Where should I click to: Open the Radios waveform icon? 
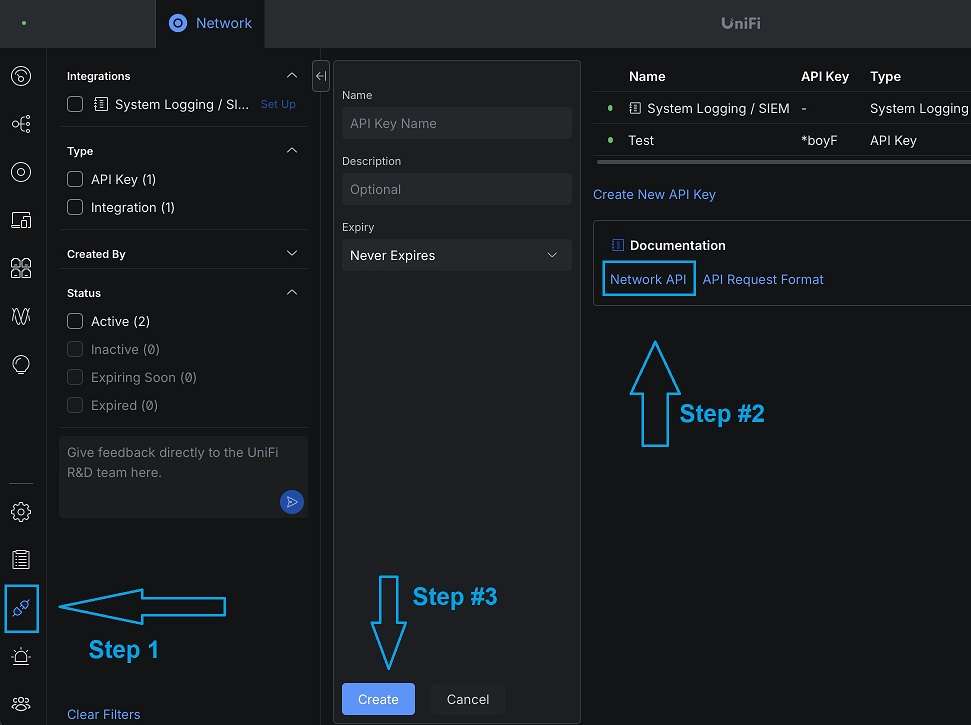pyautogui.click(x=21, y=316)
